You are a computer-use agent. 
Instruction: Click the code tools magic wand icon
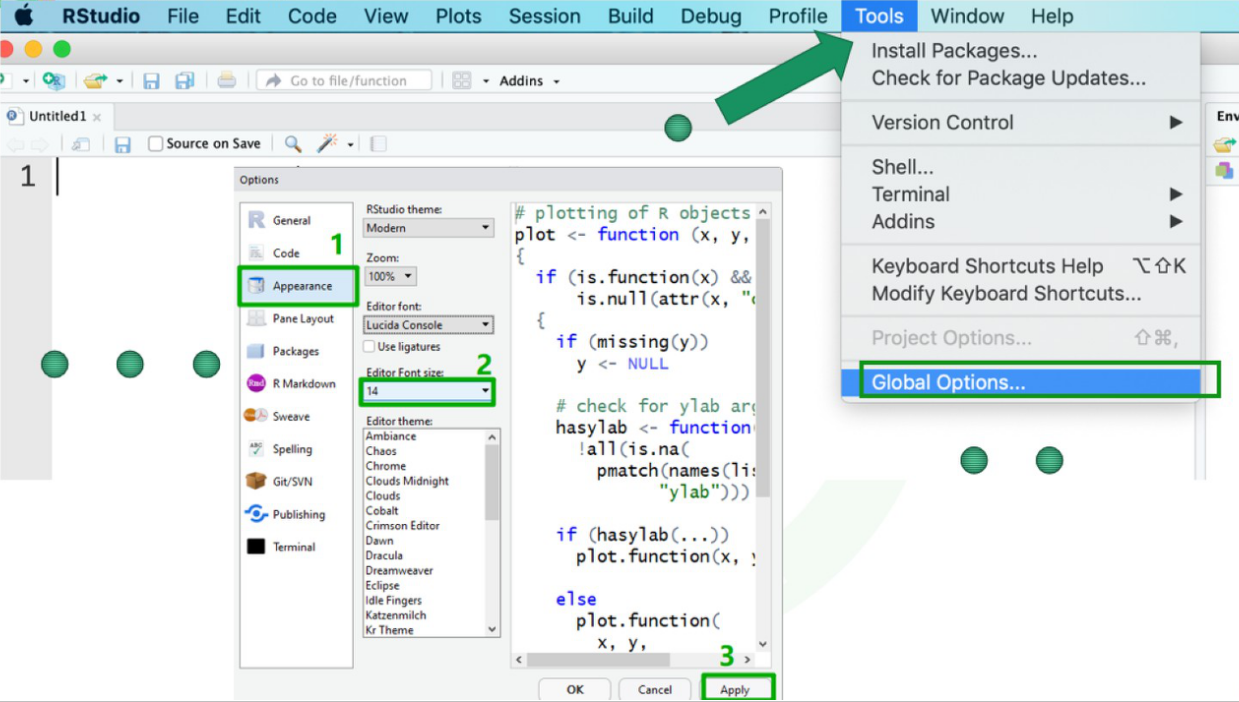point(327,144)
